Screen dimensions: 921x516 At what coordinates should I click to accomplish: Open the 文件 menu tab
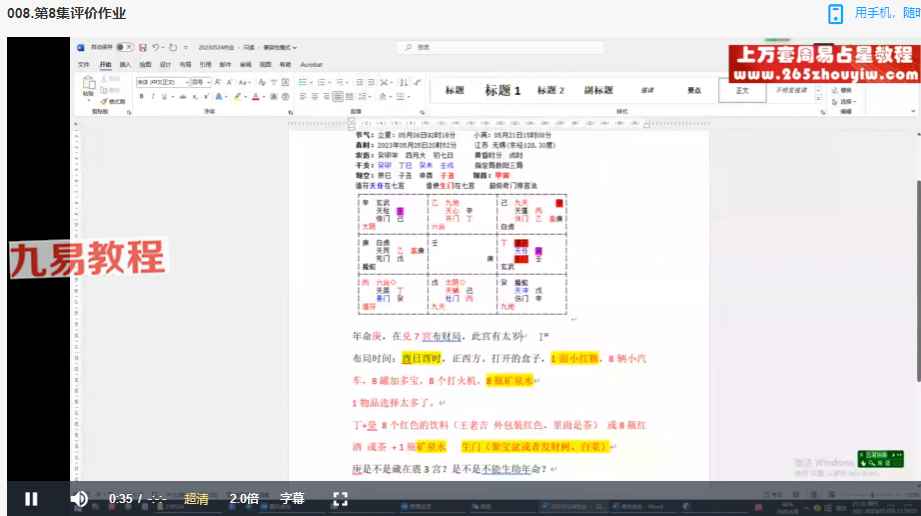(x=83, y=65)
